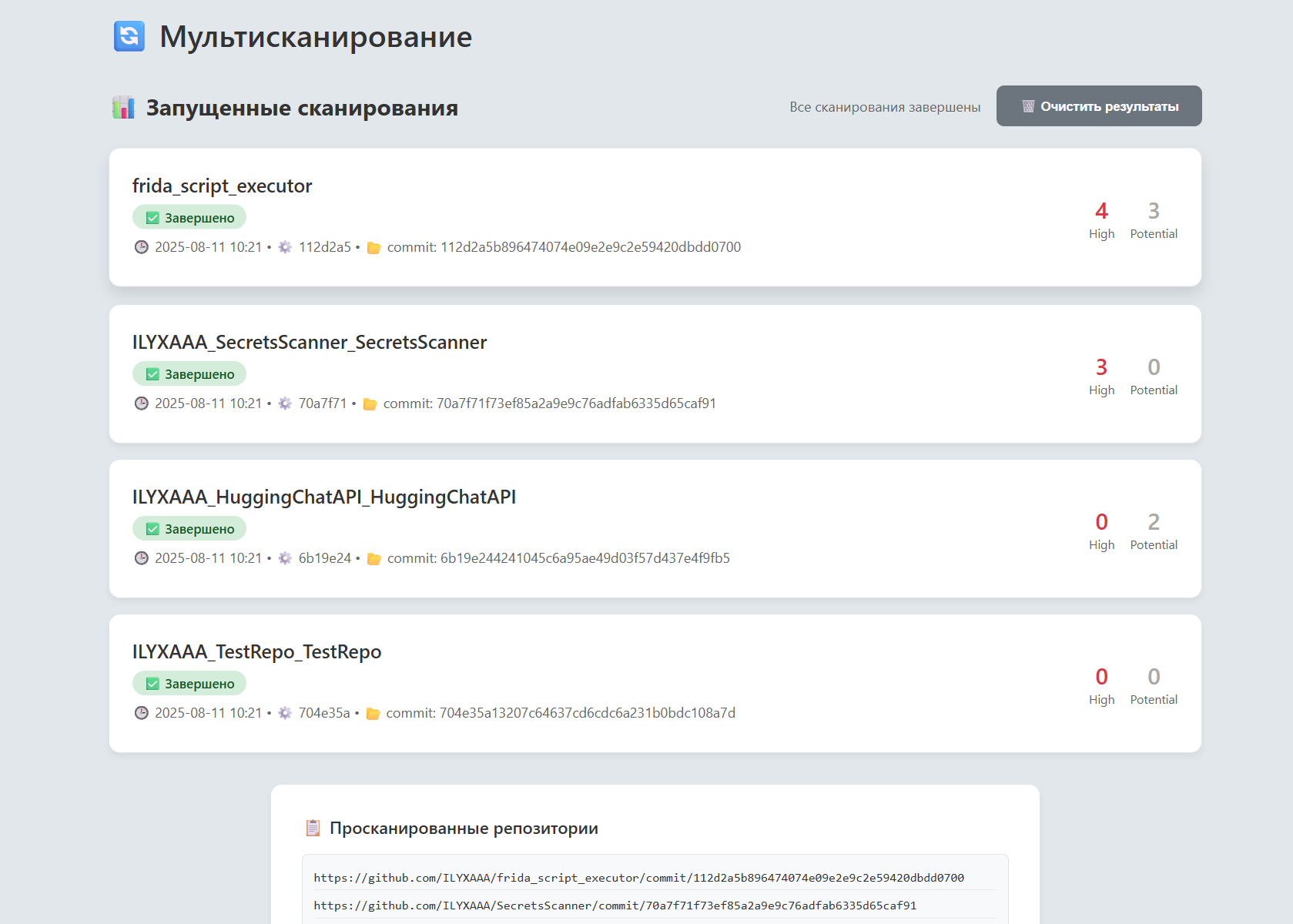1293x924 pixels.
Task: Click the clock icon in frida_script_executor card
Action: click(142, 247)
